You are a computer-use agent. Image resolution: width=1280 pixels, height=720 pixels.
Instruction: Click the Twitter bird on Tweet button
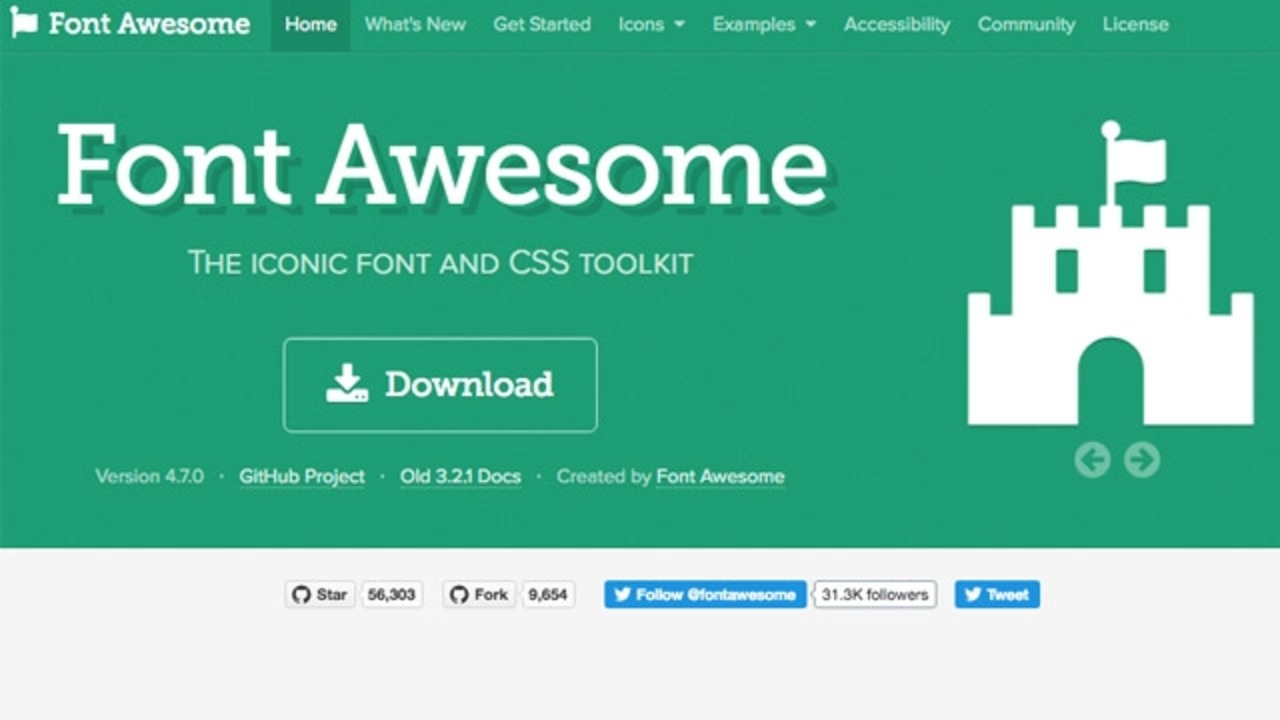pos(972,595)
